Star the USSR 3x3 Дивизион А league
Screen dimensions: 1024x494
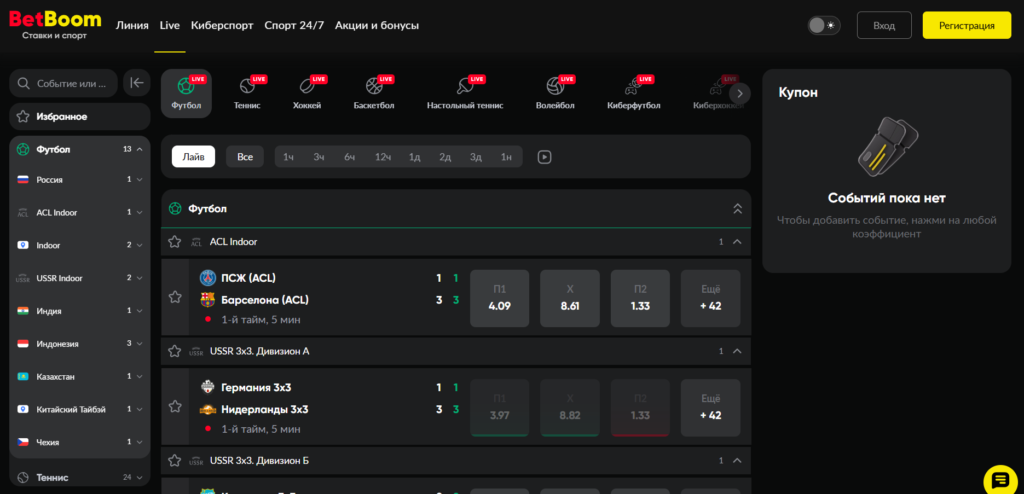tap(174, 352)
